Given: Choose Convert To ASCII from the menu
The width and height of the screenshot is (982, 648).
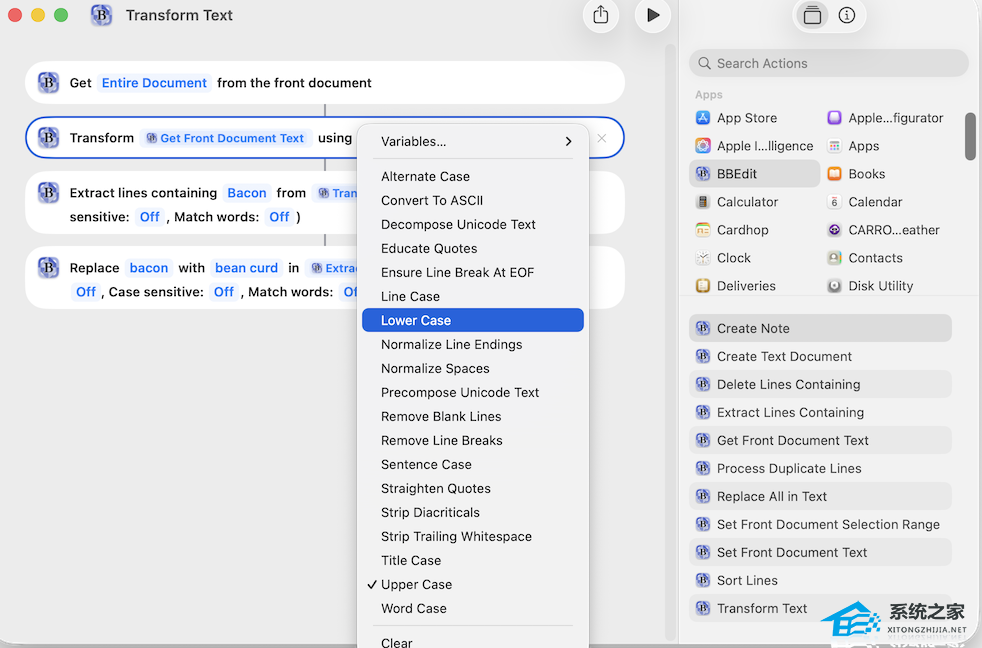Looking at the screenshot, I should click(x=473, y=200).
